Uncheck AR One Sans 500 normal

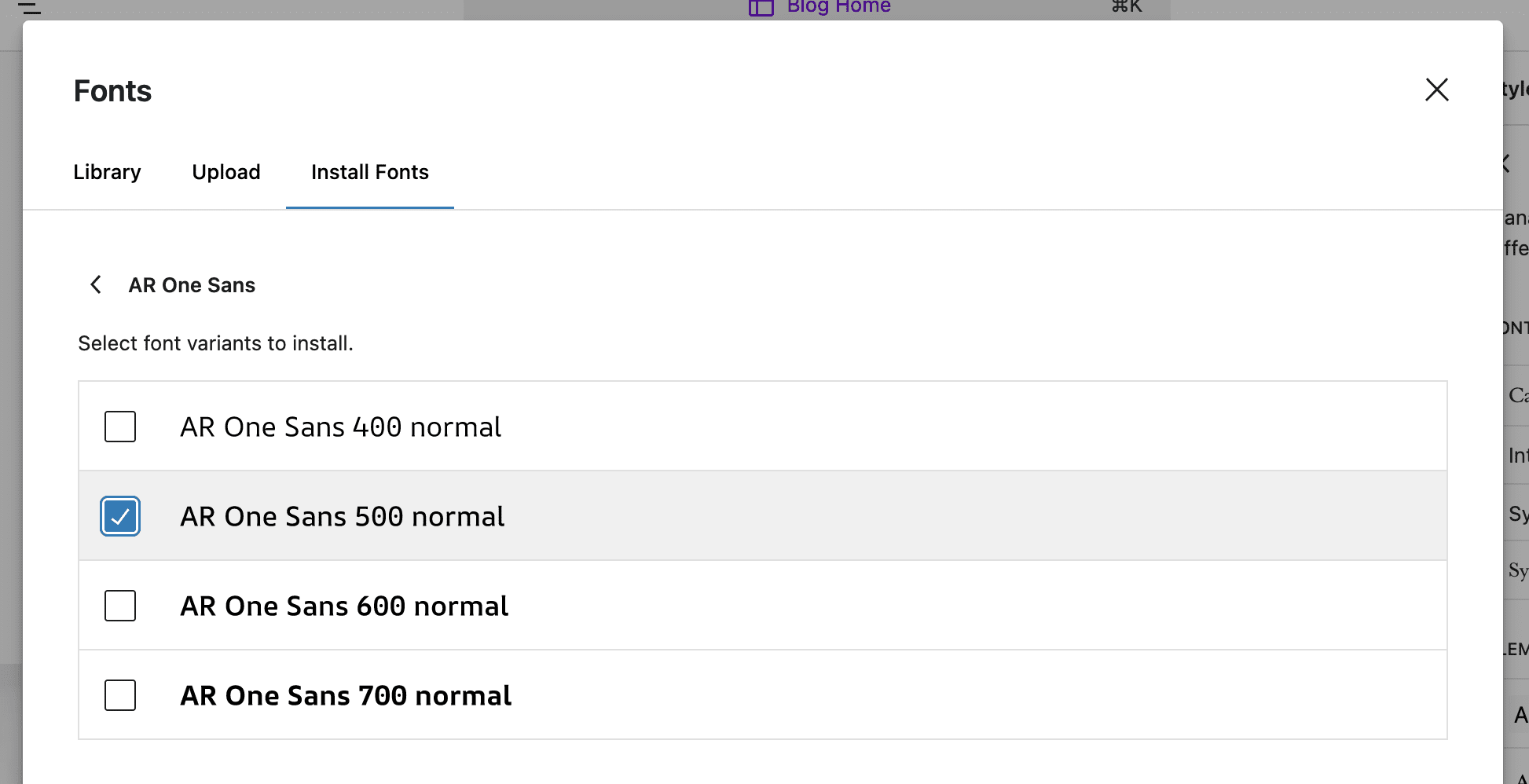pyautogui.click(x=119, y=516)
